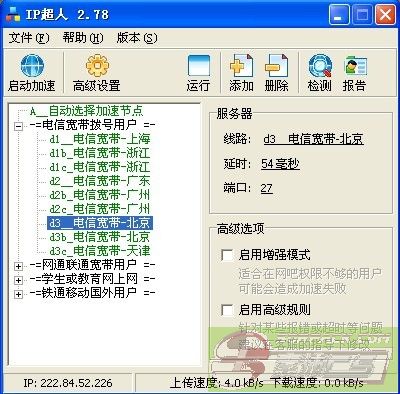400x394 pixels.
Task: Enable the 启用增强模式 checkbox
Action: coord(227,255)
